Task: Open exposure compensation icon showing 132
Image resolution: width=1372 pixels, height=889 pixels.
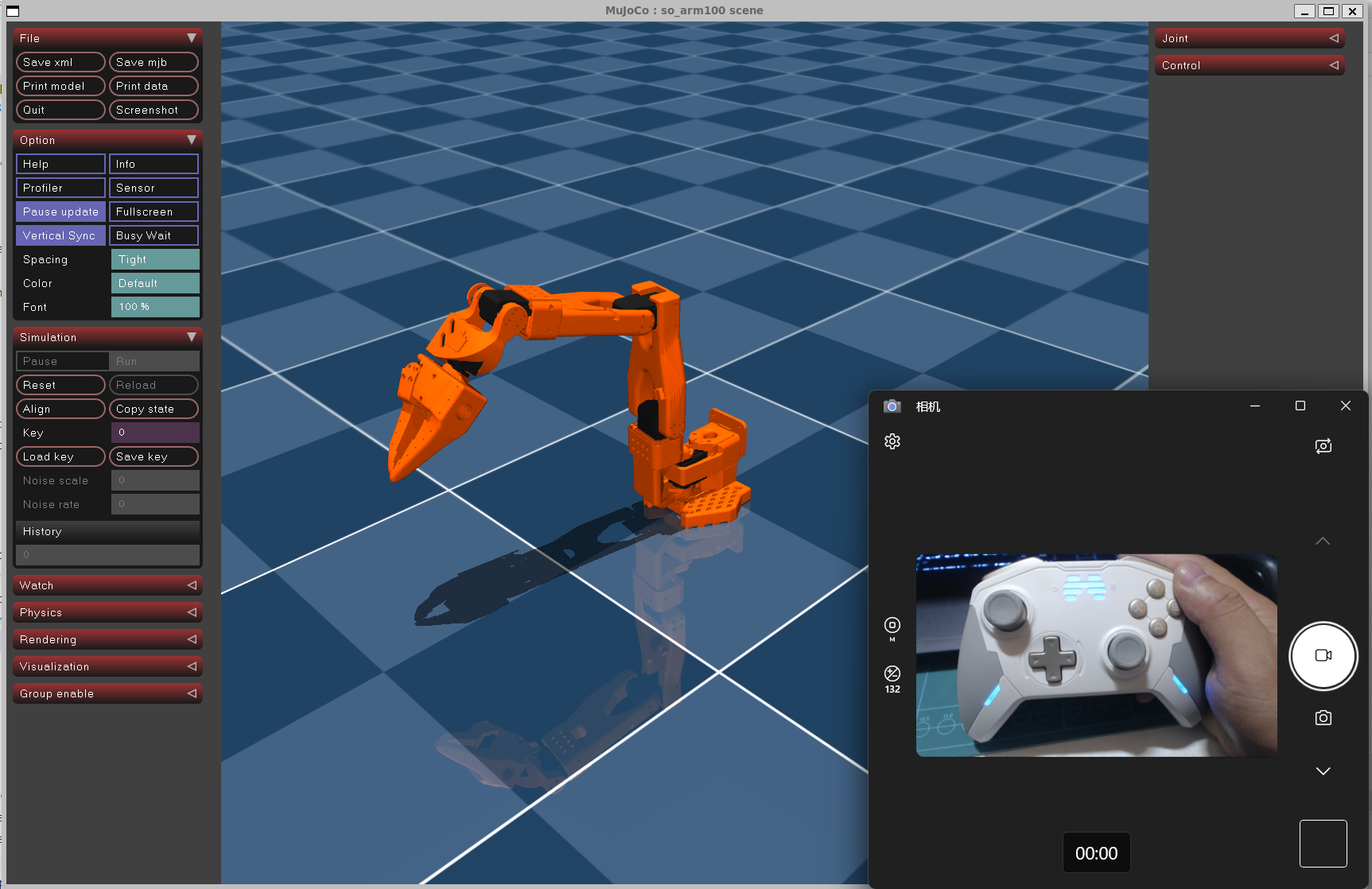Action: pos(892,679)
